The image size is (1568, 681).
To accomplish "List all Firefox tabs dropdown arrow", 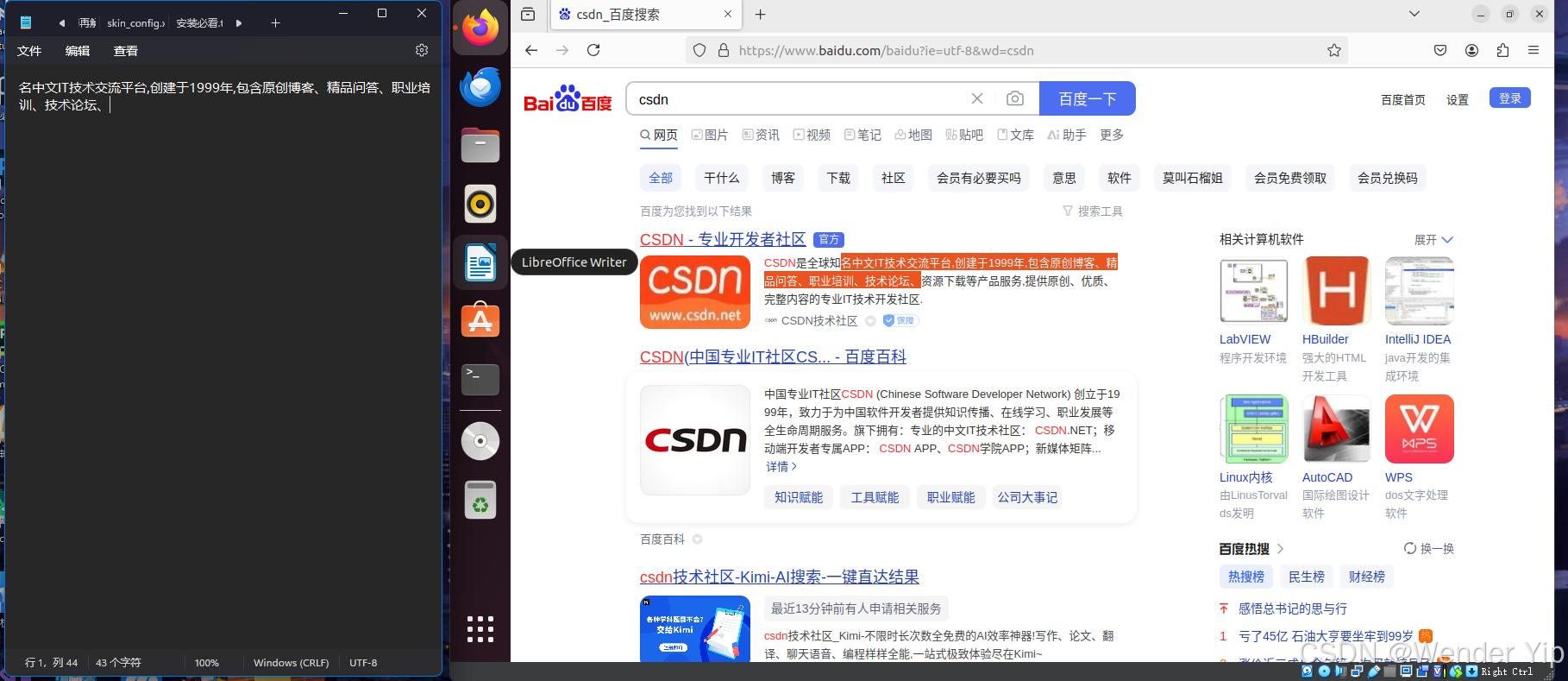I will tap(1414, 14).
